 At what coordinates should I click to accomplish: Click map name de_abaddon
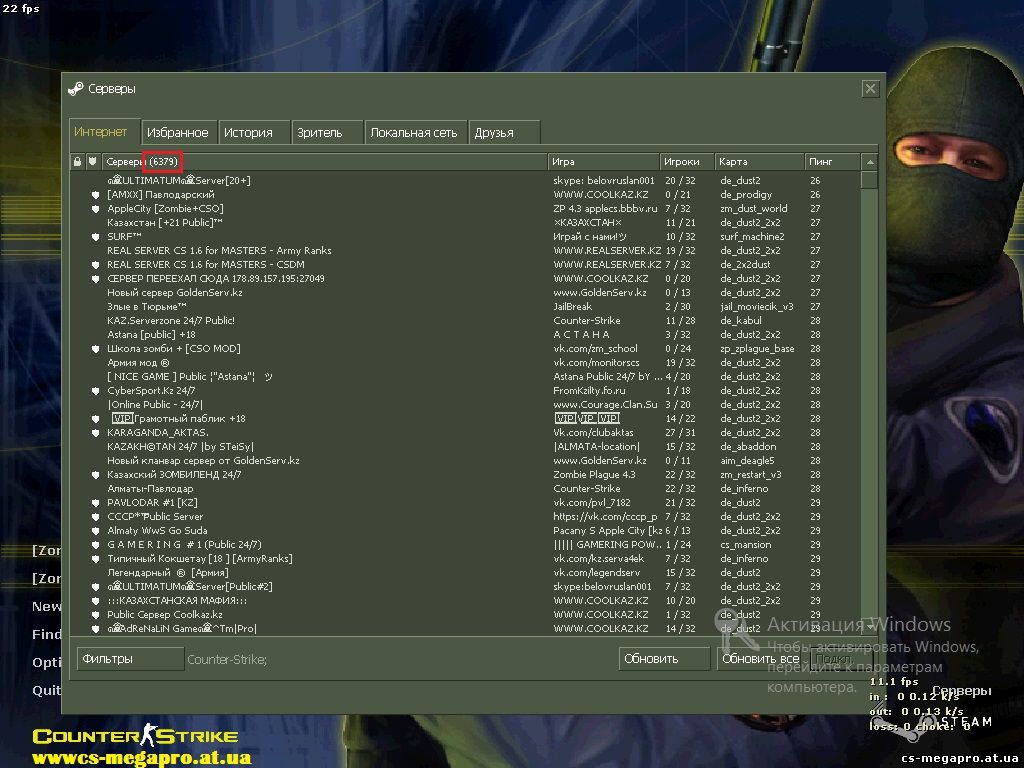(748, 447)
